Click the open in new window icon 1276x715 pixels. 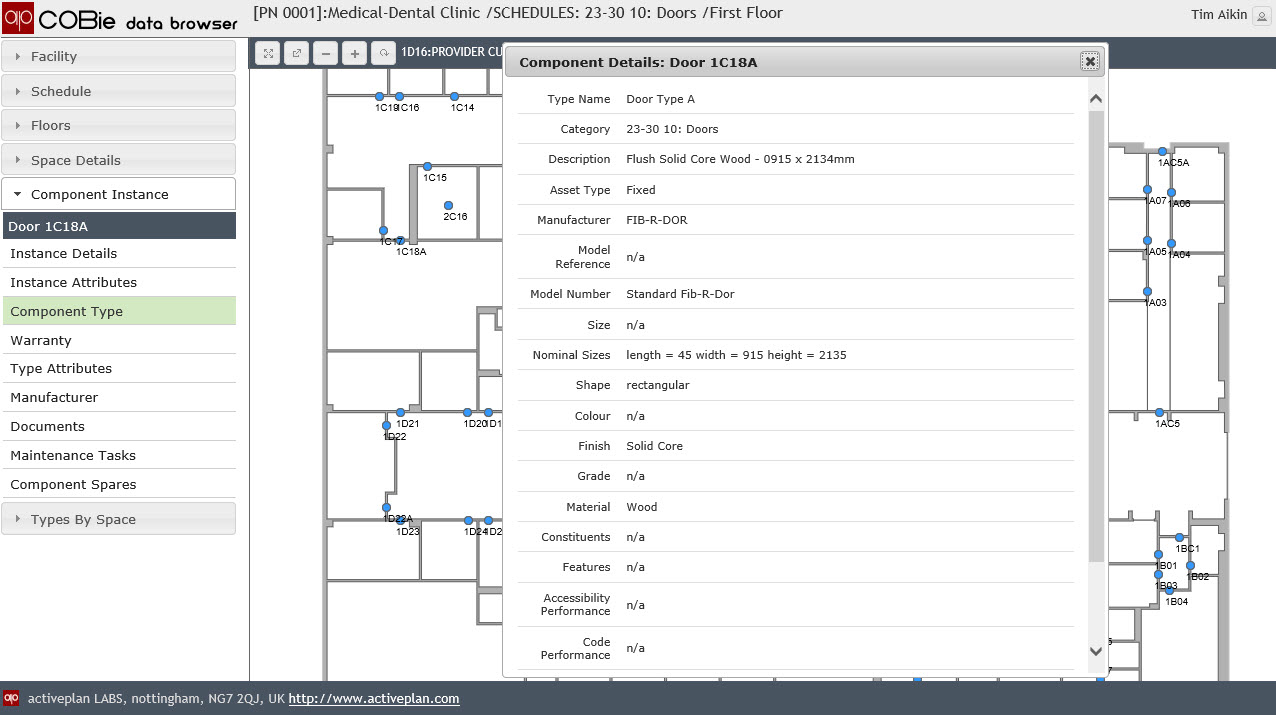pyautogui.click(x=297, y=53)
